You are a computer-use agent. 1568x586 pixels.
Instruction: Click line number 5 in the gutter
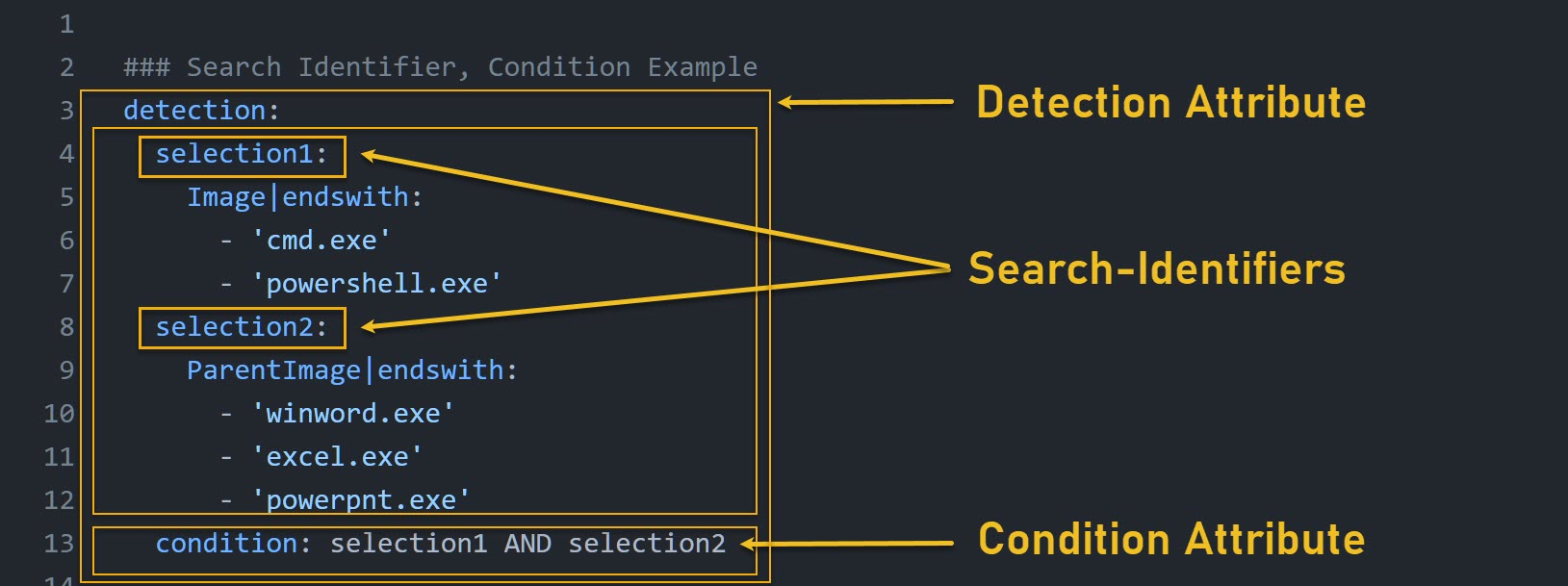(66, 197)
